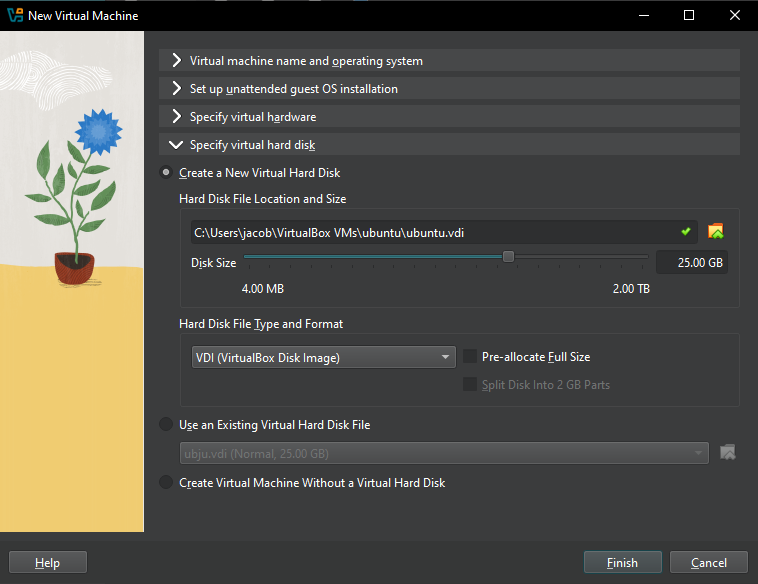Image resolution: width=758 pixels, height=584 pixels.
Task: Select Create a New Virtual Hard Disk
Action: (x=166, y=173)
